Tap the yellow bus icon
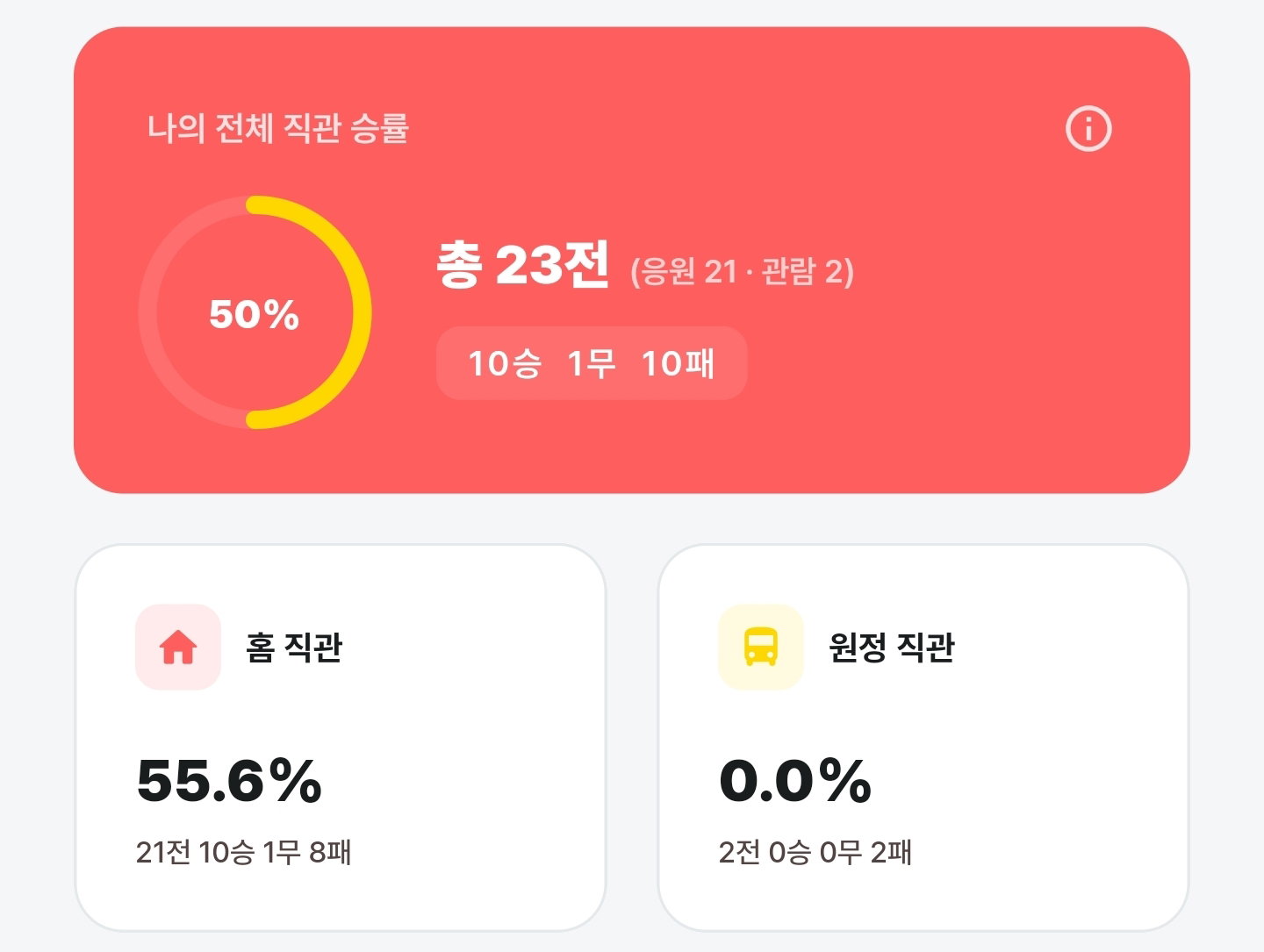The height and width of the screenshot is (952, 1264). (761, 648)
